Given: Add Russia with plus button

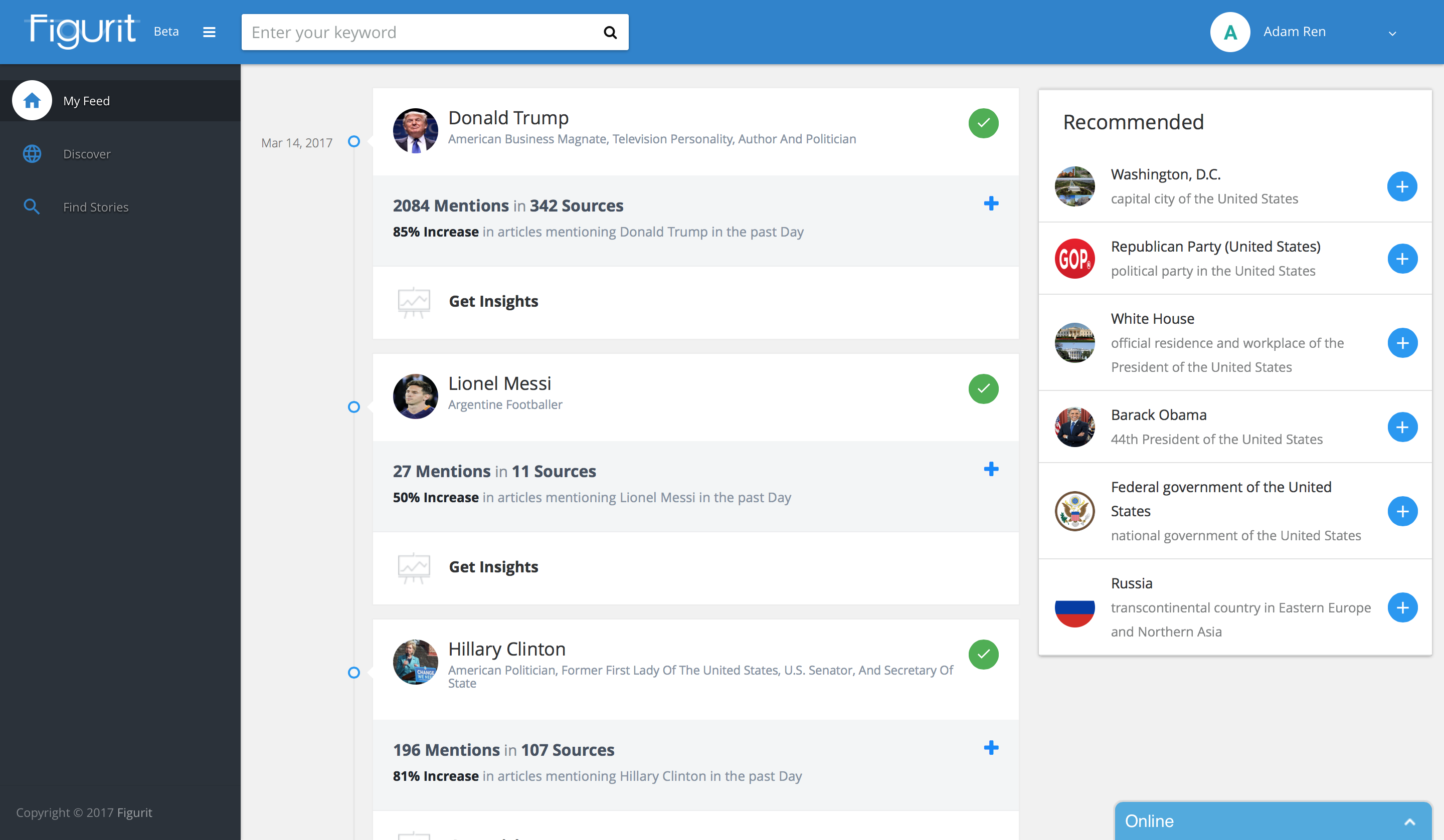Looking at the screenshot, I should (1402, 607).
